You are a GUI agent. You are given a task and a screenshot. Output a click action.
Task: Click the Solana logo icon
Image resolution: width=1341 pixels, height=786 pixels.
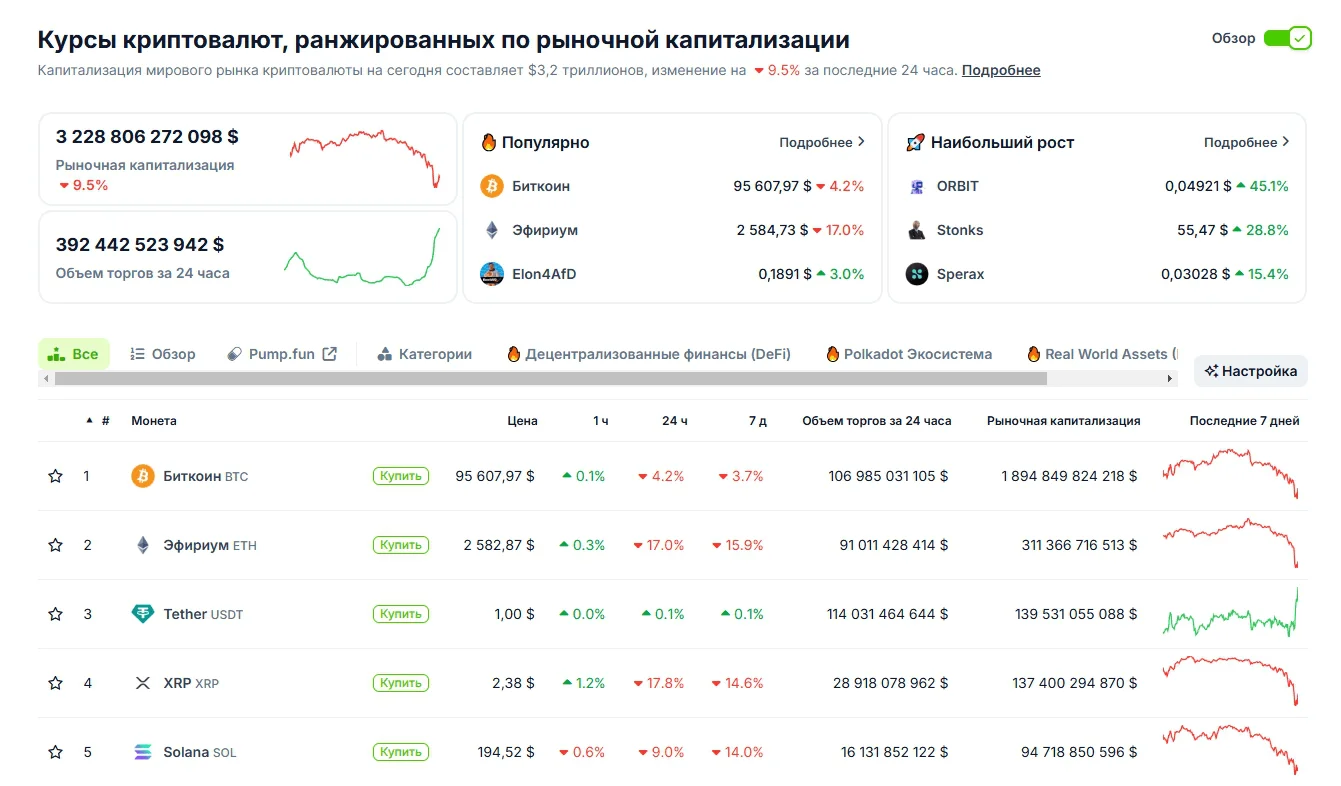point(143,752)
